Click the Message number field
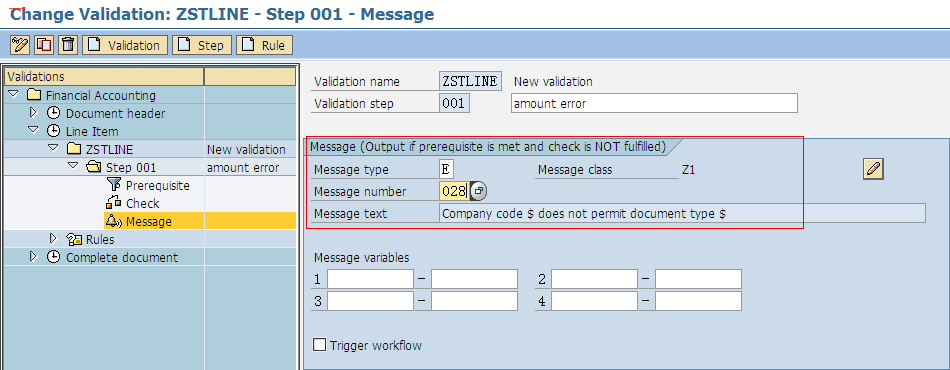The image size is (950, 370). [454, 191]
